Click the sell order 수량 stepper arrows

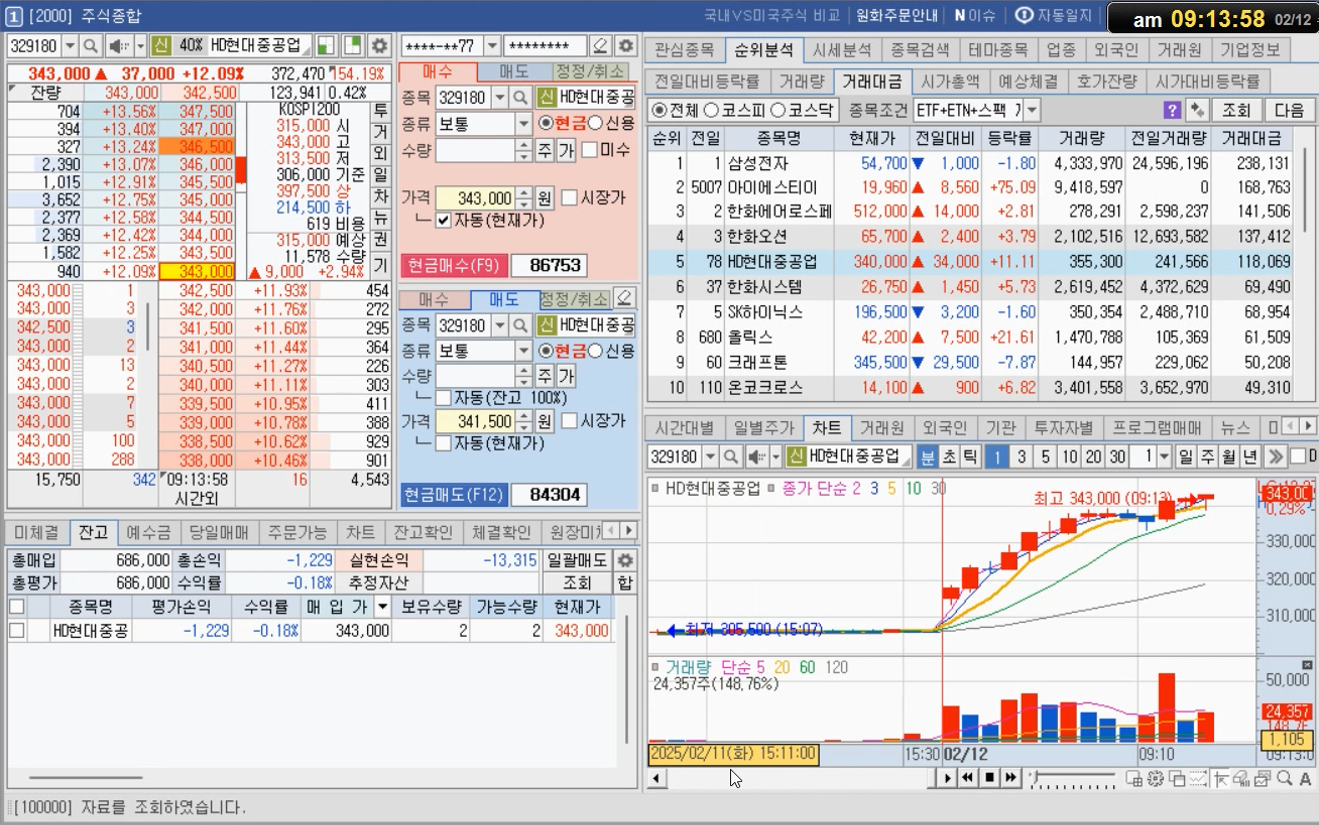click(x=524, y=377)
